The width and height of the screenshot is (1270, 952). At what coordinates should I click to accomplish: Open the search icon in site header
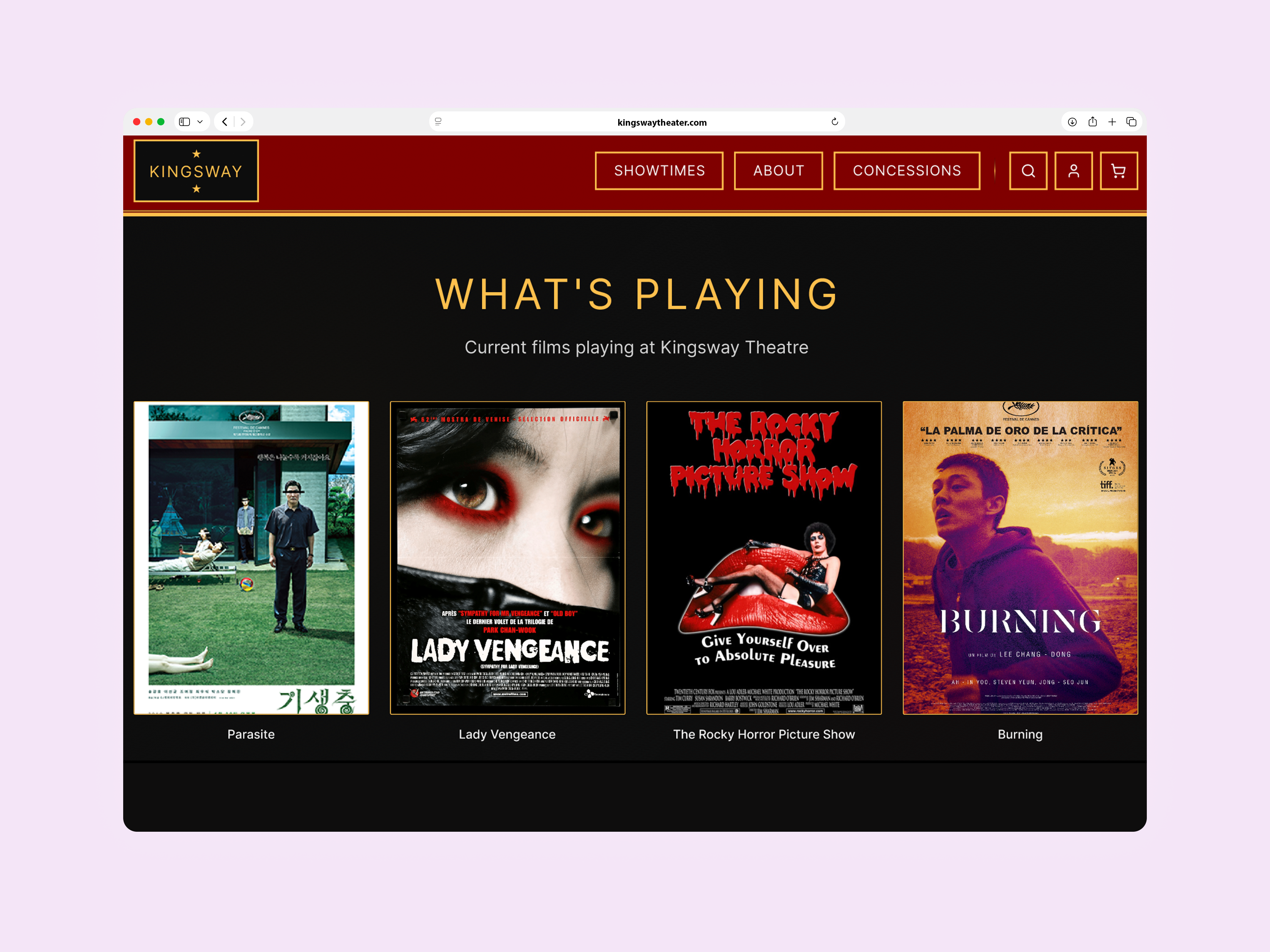1028,171
